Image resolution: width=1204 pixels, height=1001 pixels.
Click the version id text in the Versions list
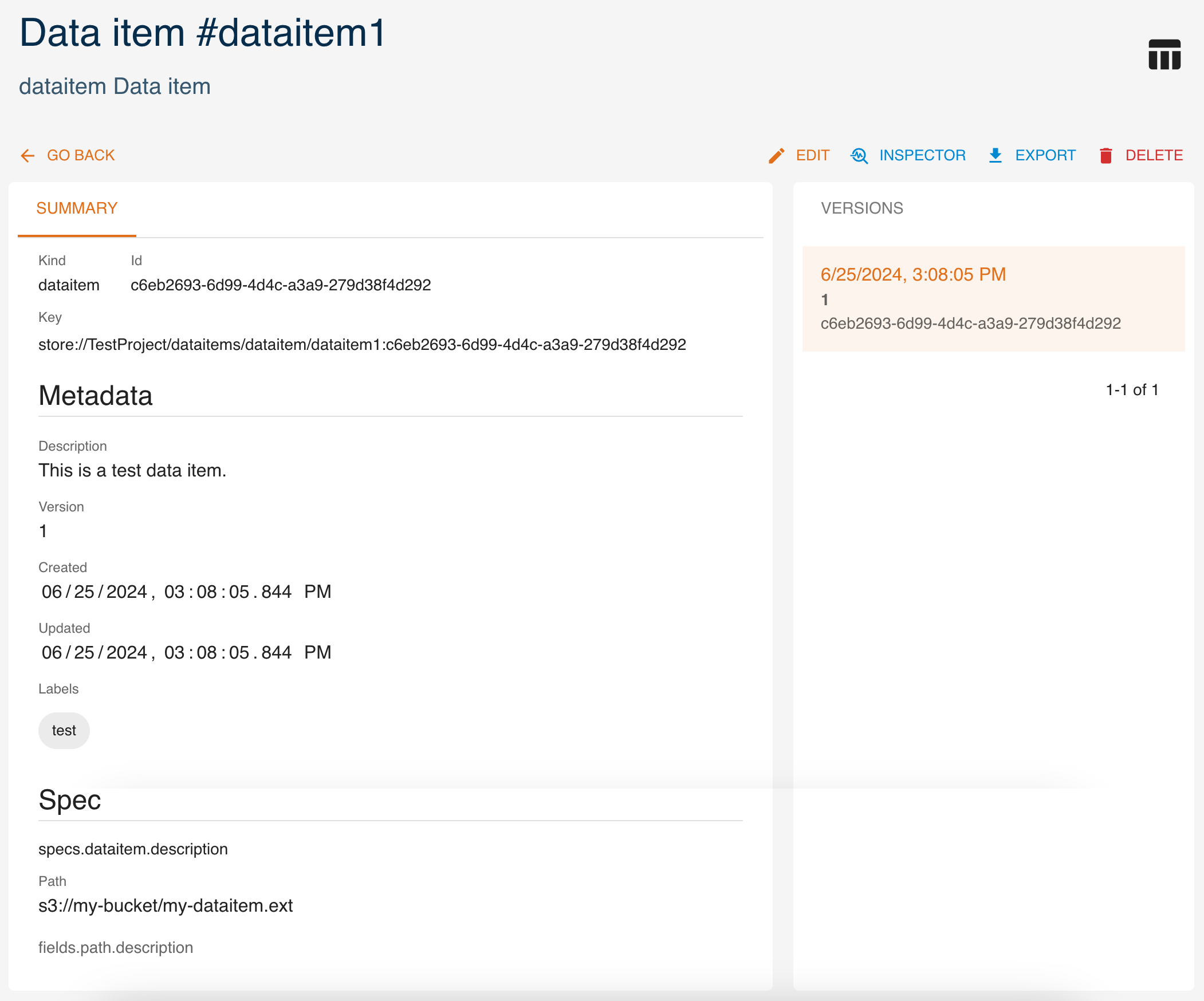(x=971, y=324)
